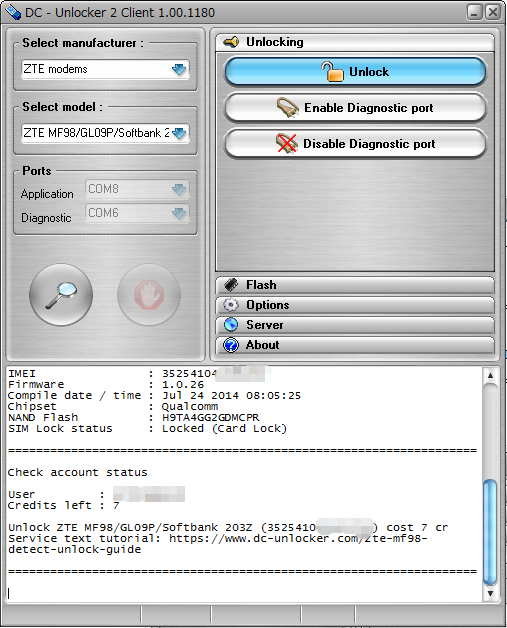Click the 'Locked (Card Lock)' status text
This screenshot has width=507, height=628.
224,429
